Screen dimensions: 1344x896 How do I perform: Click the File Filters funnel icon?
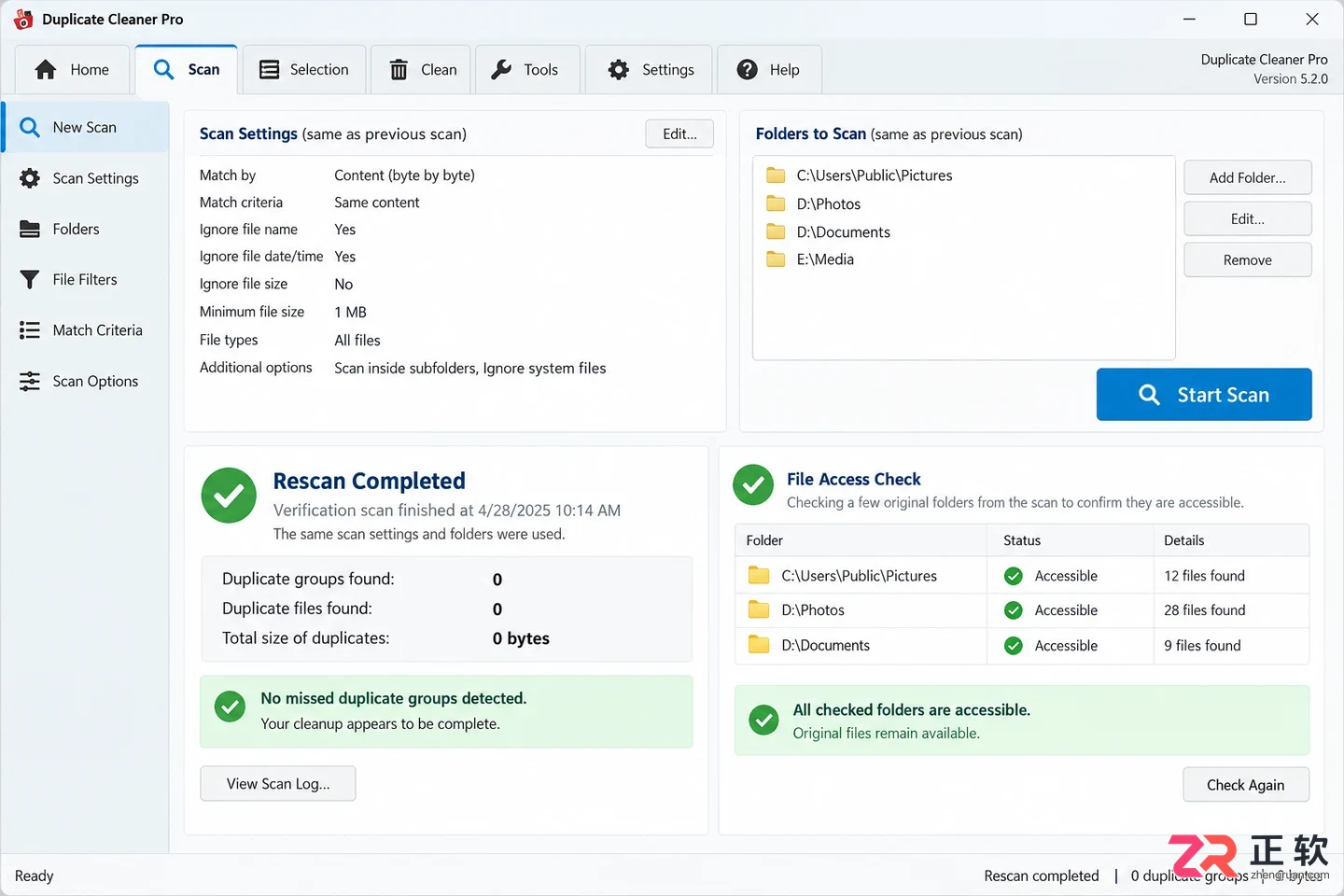(x=30, y=279)
